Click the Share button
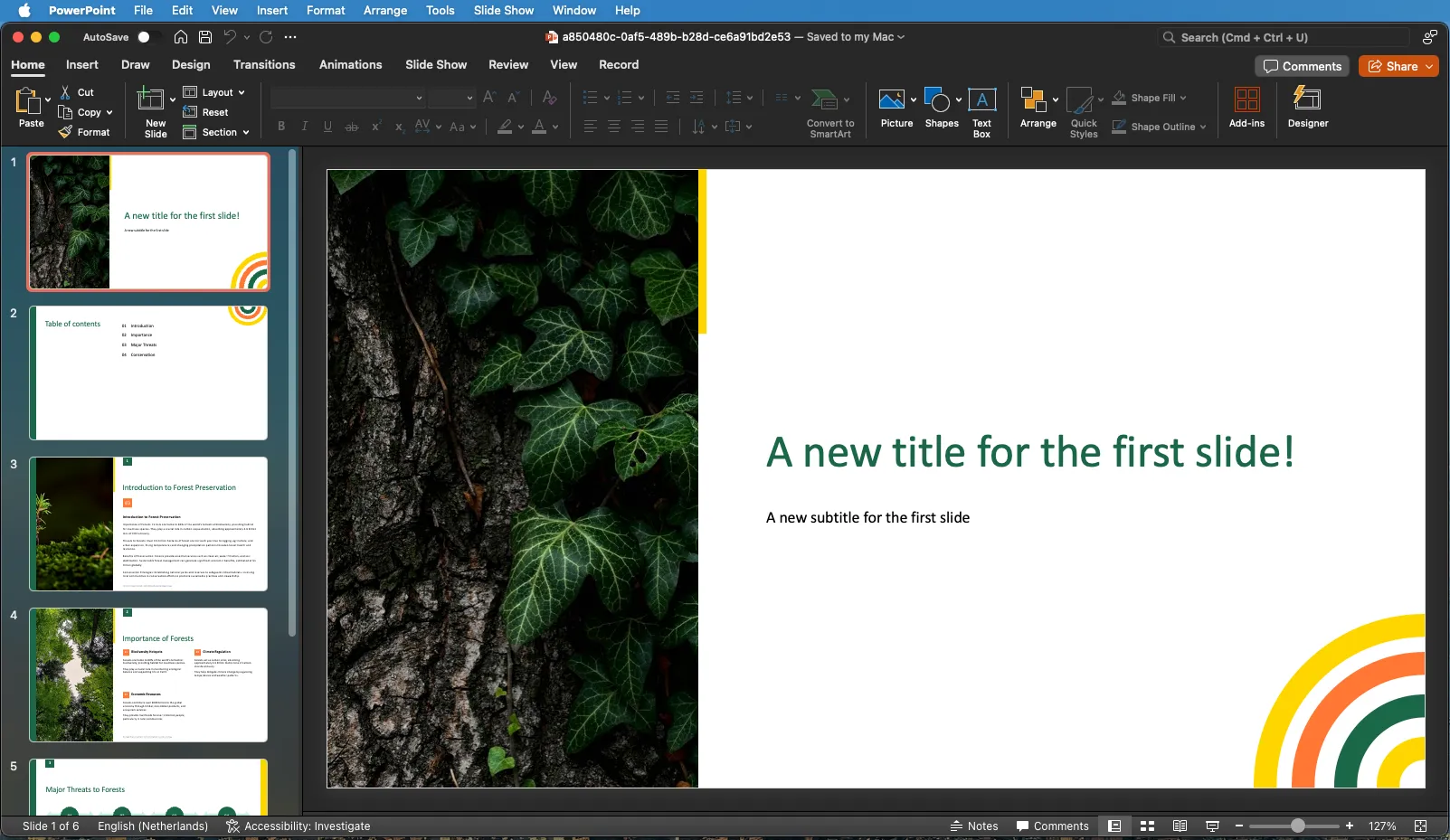 pos(1397,65)
